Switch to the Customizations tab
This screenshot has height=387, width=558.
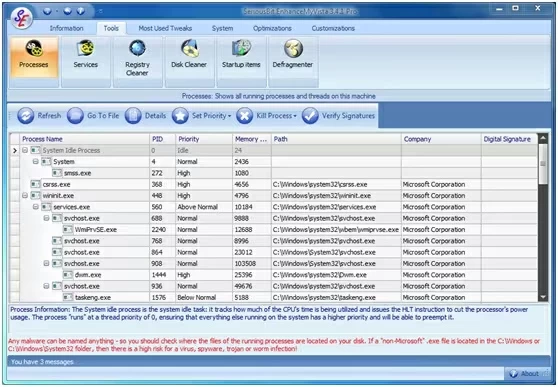(x=333, y=28)
